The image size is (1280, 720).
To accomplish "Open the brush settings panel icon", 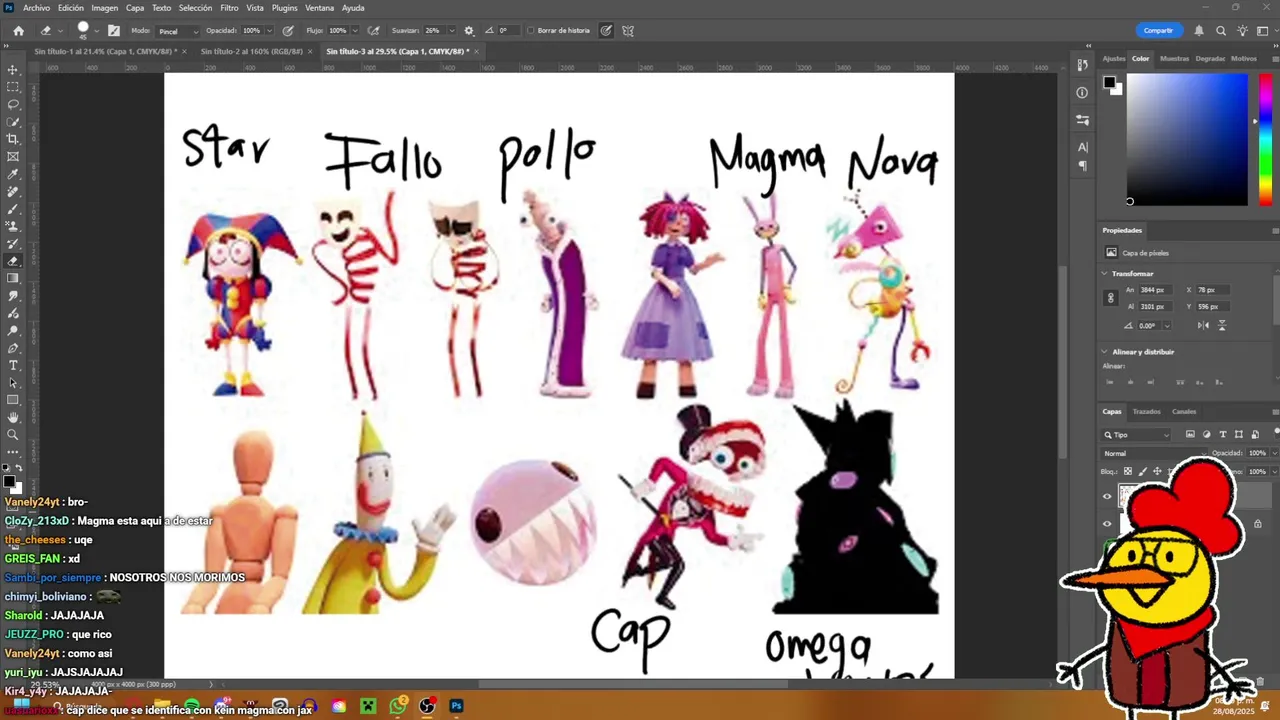I will point(114,31).
